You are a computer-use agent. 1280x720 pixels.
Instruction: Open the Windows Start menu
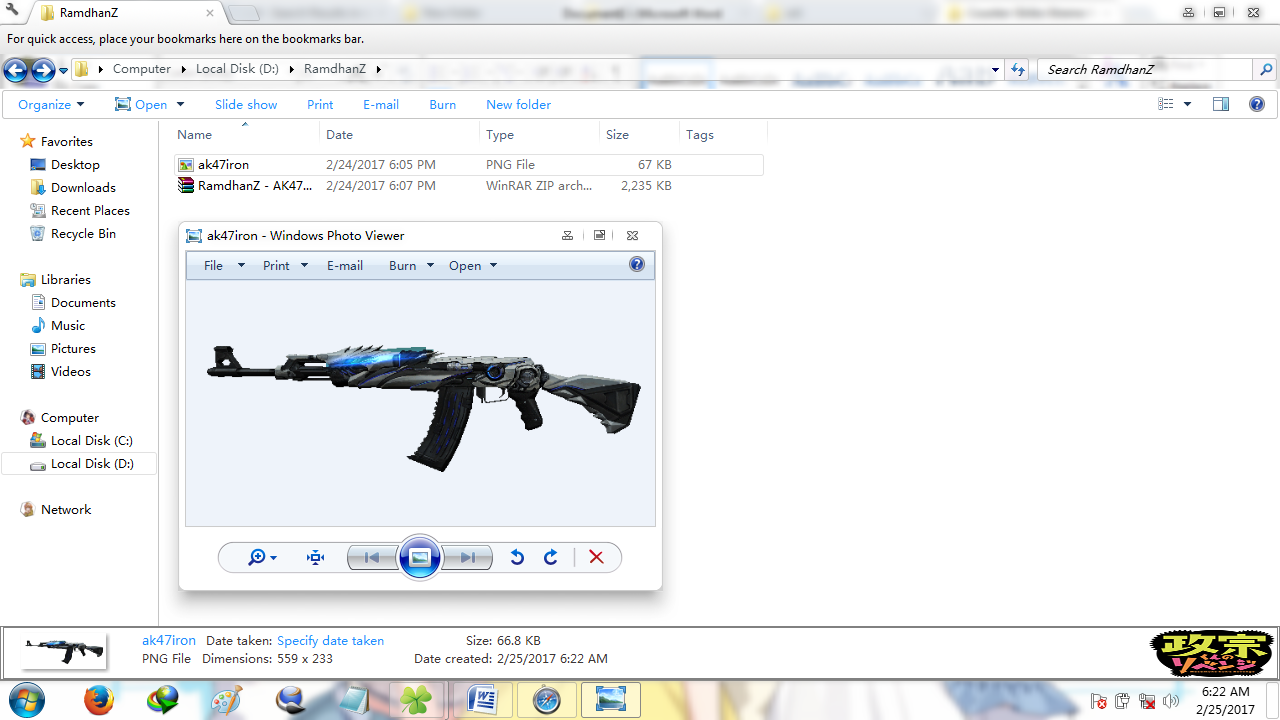[26, 699]
